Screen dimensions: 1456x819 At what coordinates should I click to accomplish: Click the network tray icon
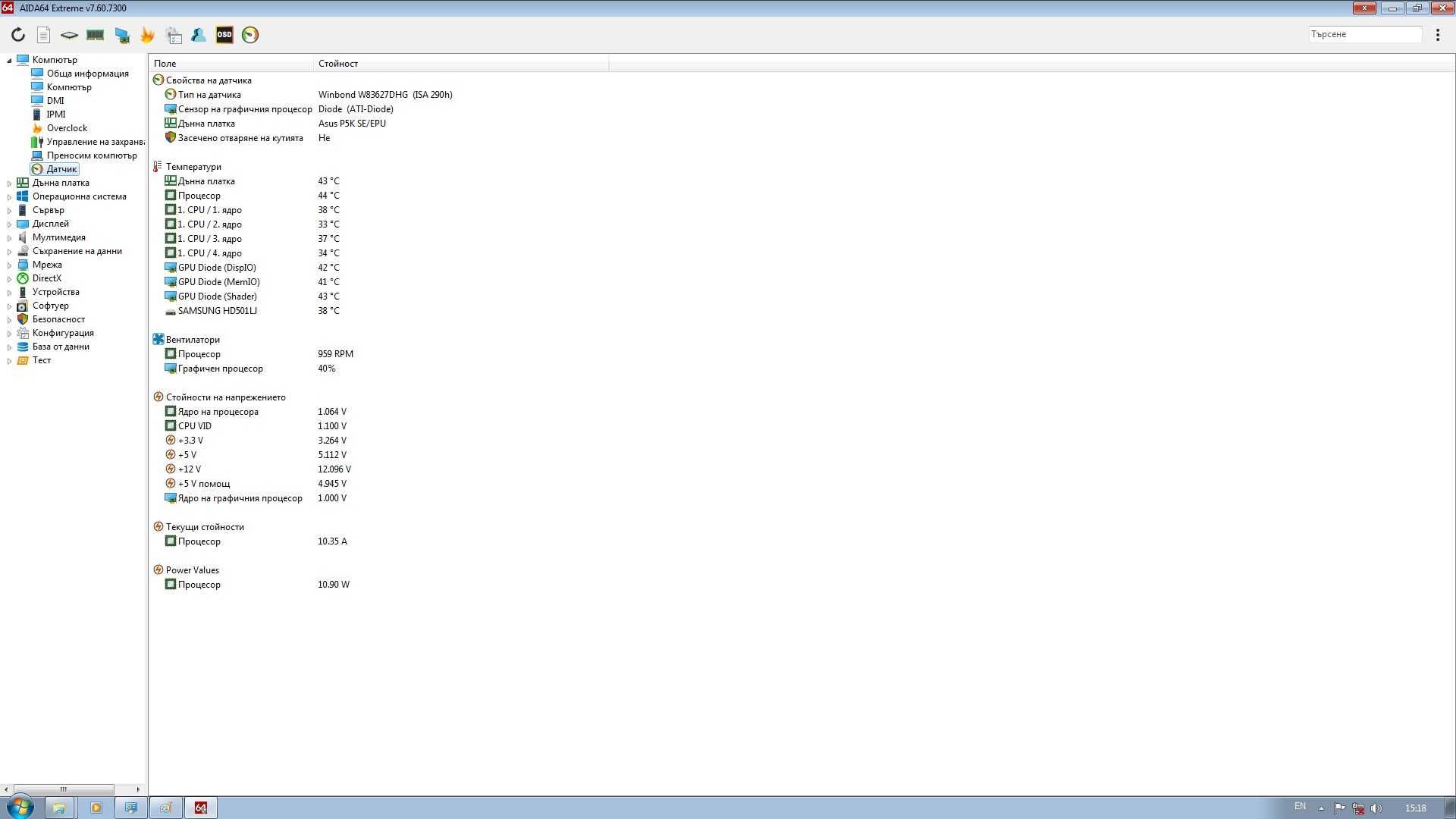1358,808
